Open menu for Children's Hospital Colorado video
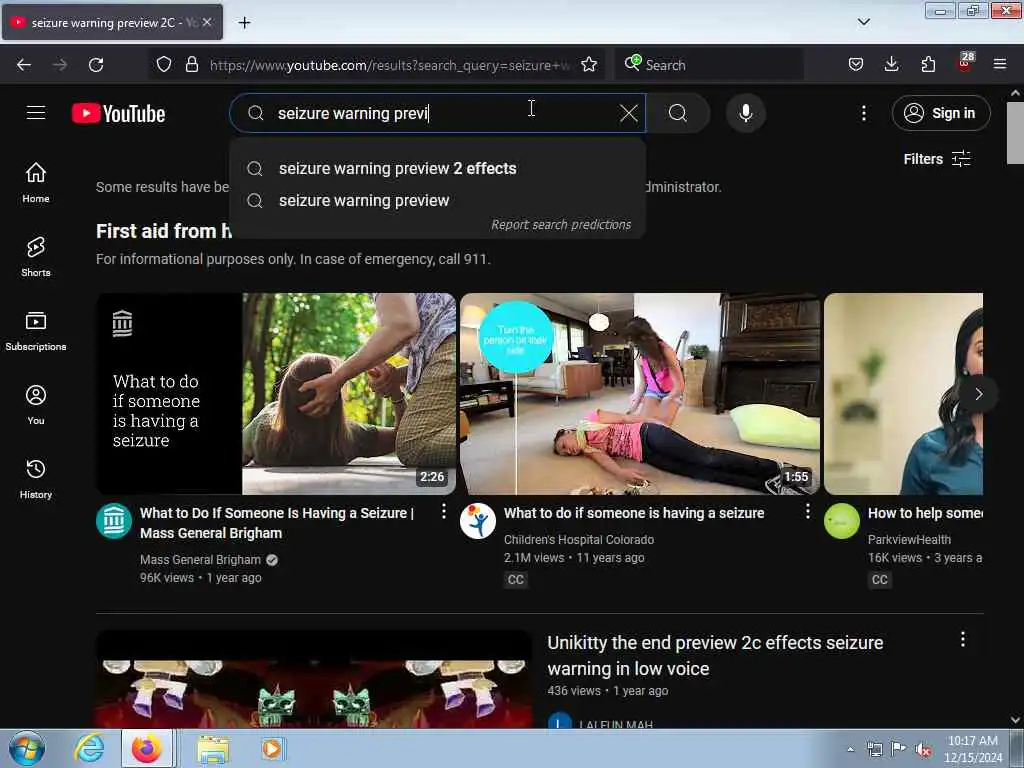1024x768 pixels. [x=808, y=511]
